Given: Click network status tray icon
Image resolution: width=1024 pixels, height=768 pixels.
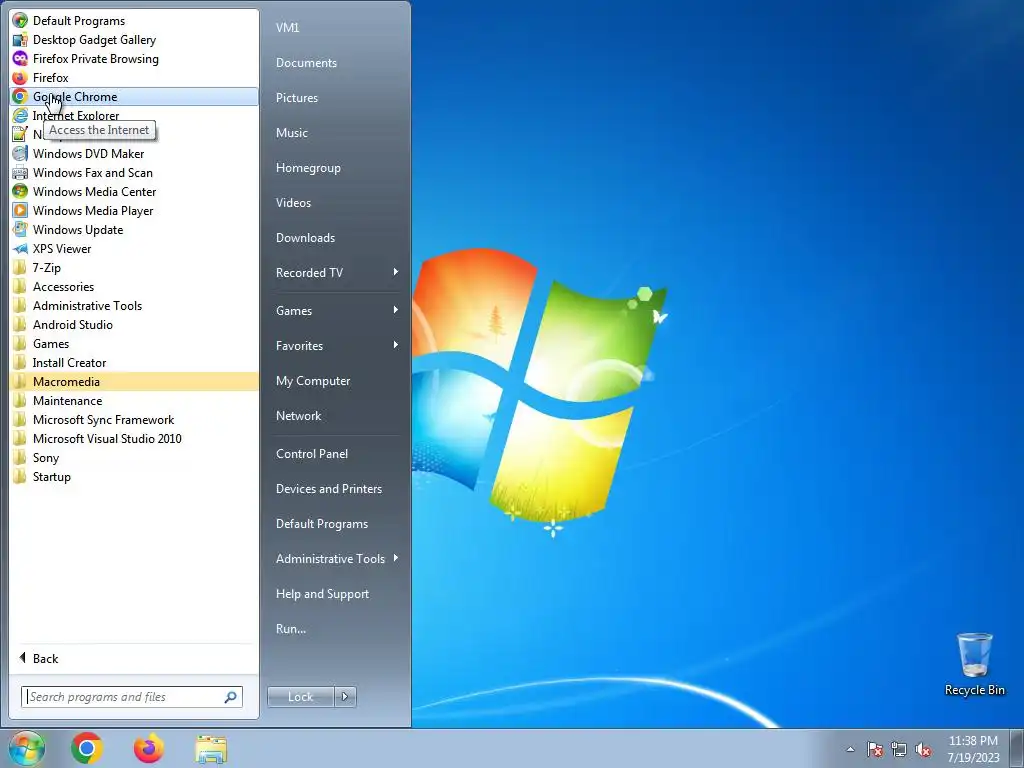Looking at the screenshot, I should click(899, 749).
